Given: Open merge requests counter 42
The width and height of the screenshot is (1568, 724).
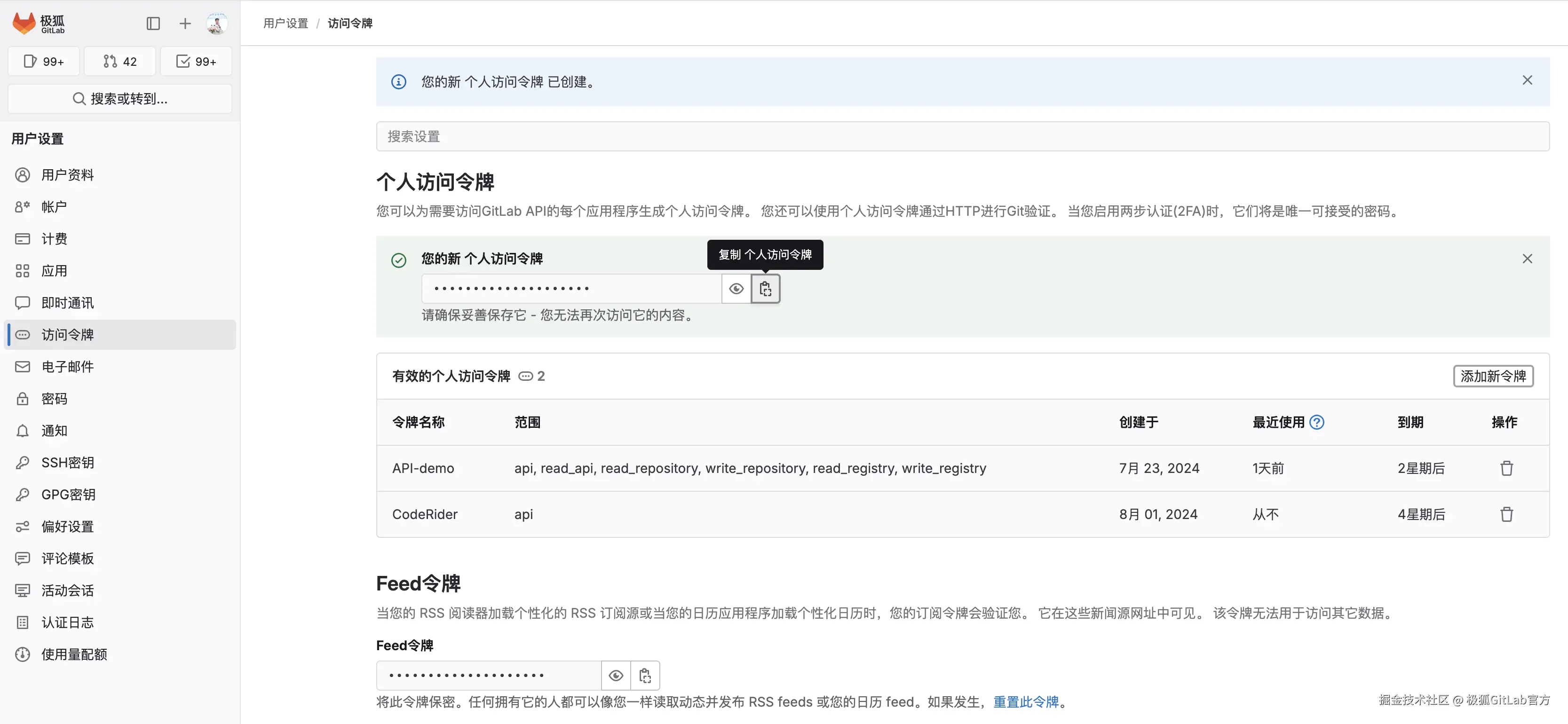Looking at the screenshot, I should click(x=120, y=62).
